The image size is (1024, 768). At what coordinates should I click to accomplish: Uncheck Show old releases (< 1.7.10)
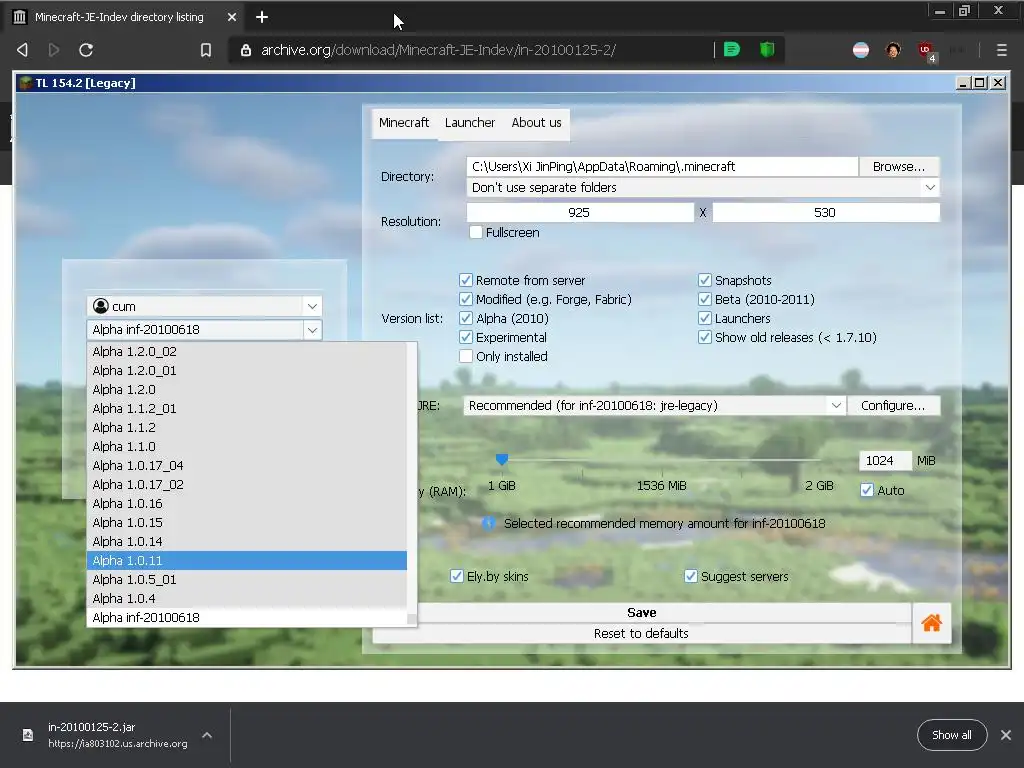point(705,337)
